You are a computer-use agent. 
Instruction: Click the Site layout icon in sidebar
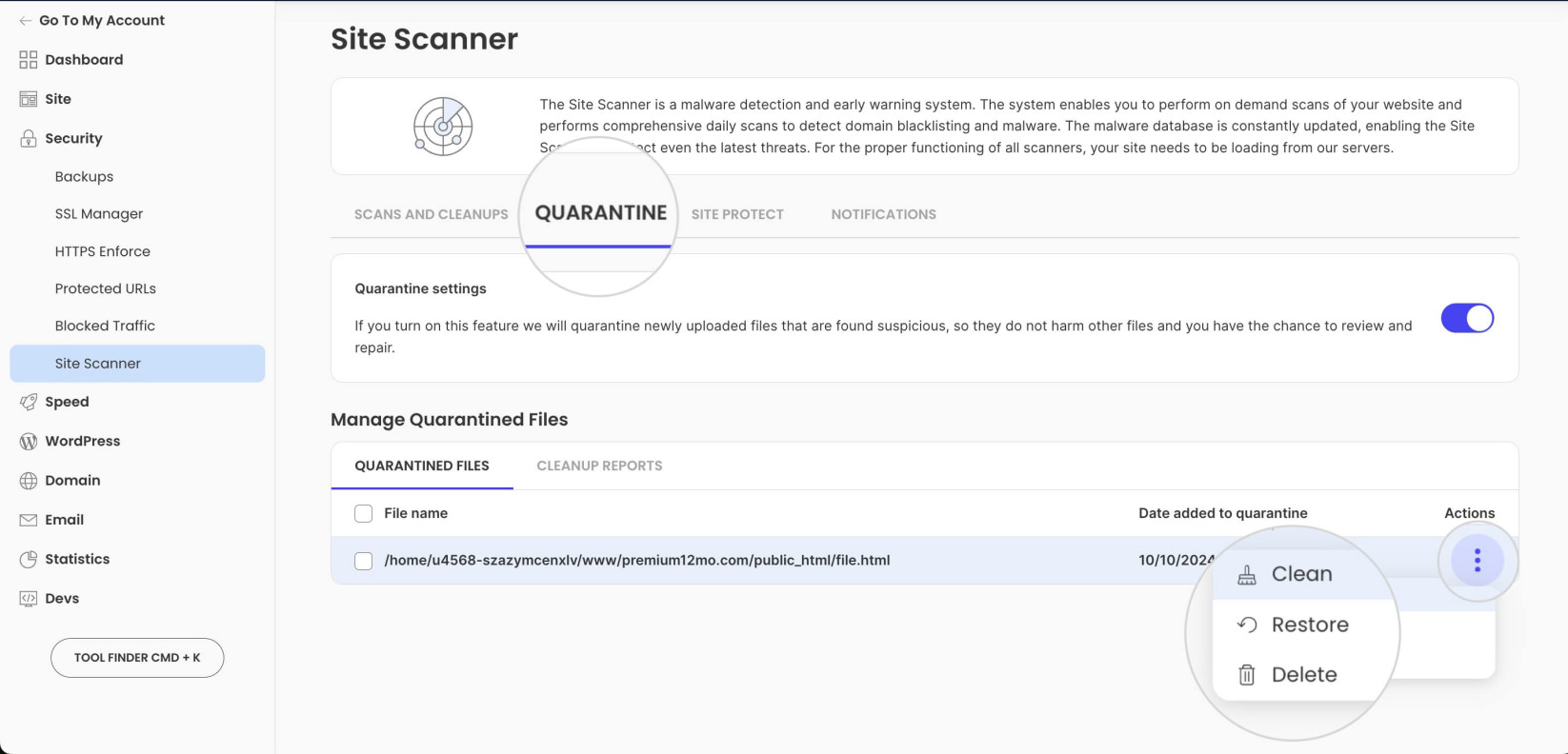click(29, 99)
